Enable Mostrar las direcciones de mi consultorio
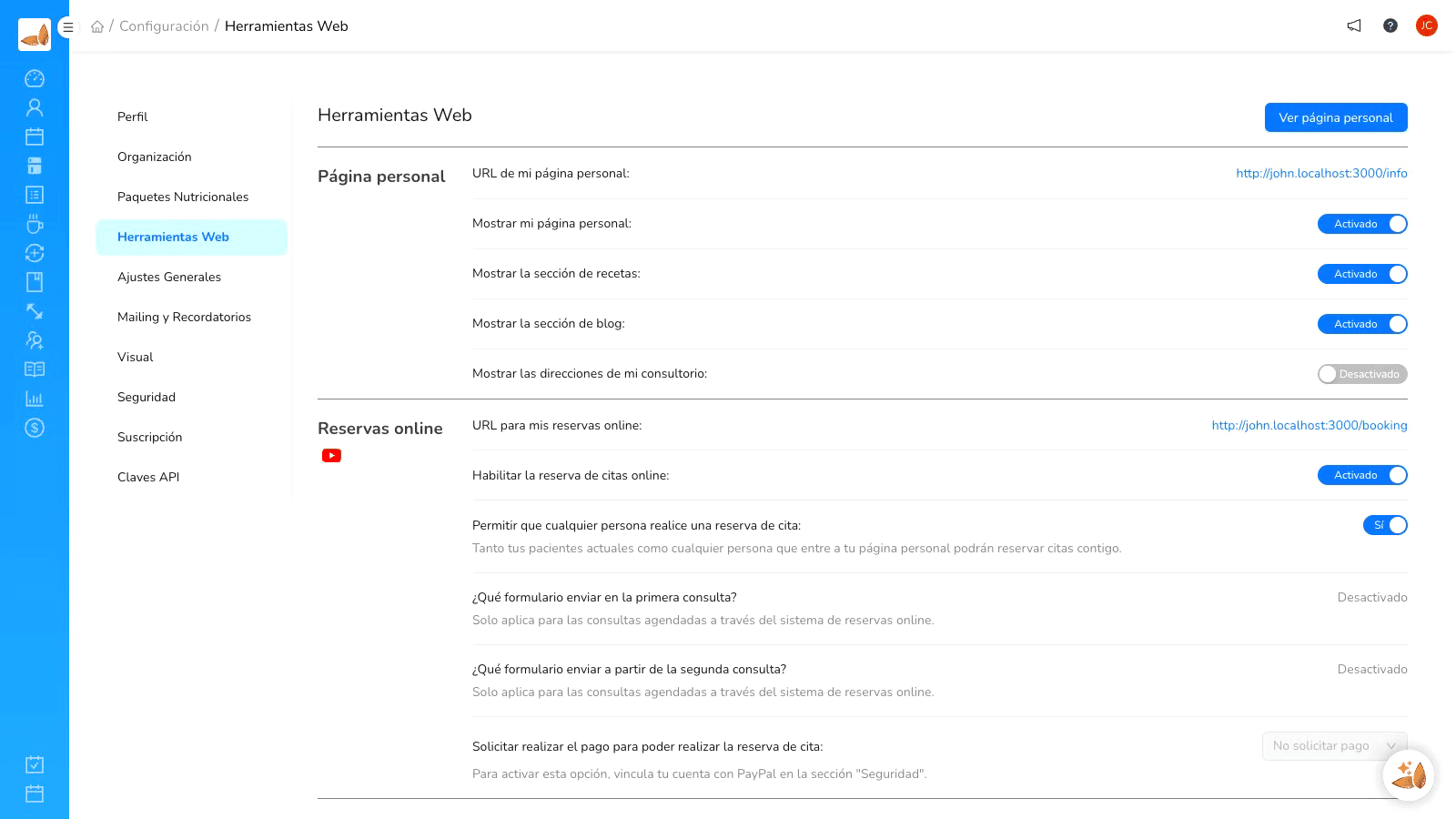 [x=1362, y=374]
